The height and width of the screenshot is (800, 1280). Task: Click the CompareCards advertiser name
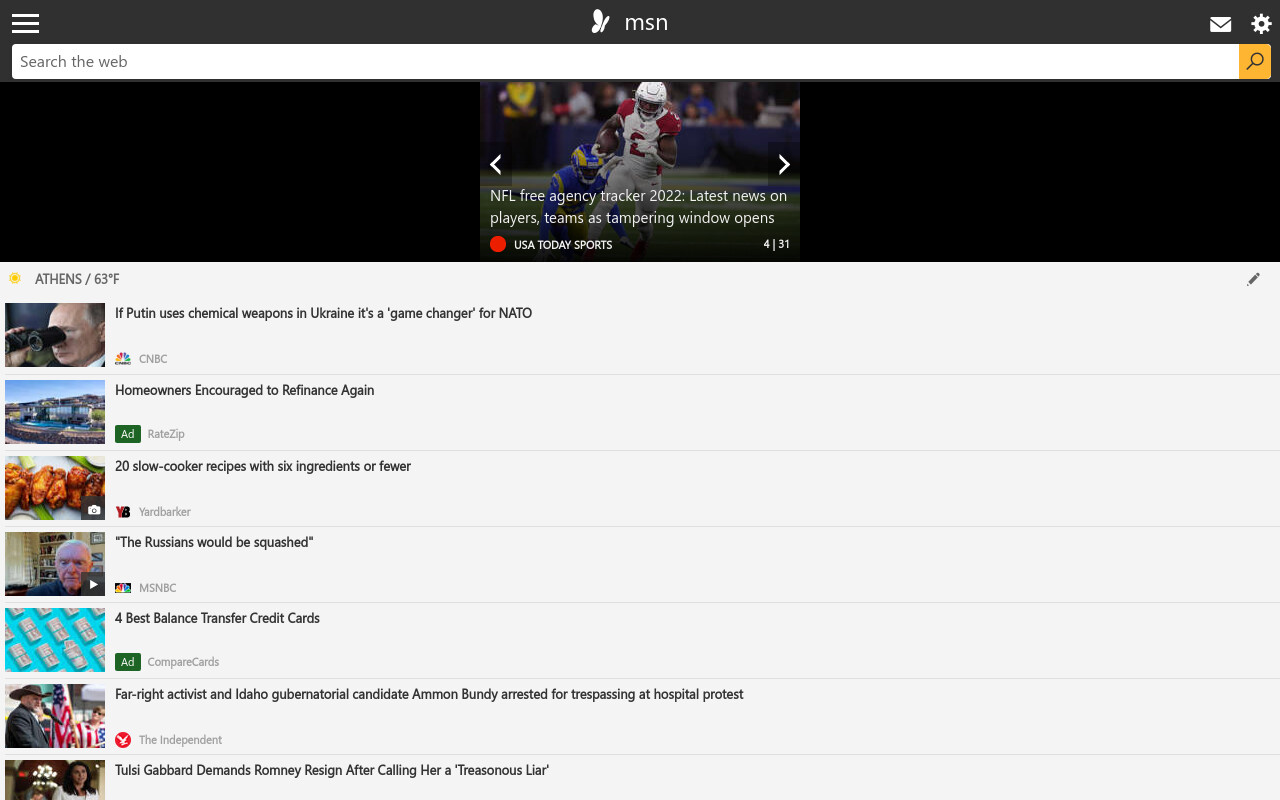tap(183, 662)
